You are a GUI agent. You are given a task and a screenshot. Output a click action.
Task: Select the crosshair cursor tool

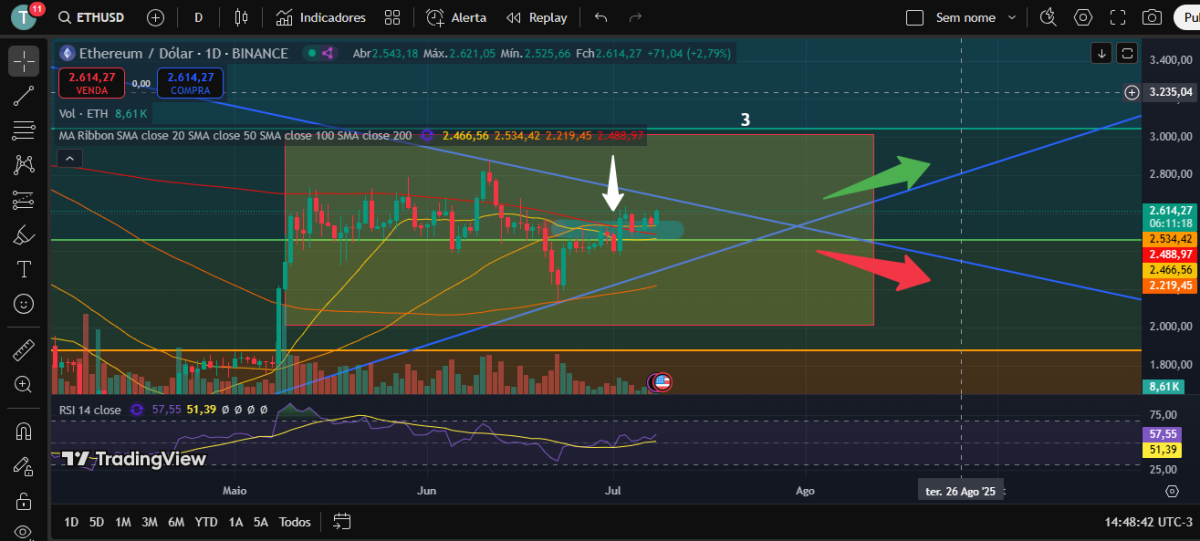(24, 61)
